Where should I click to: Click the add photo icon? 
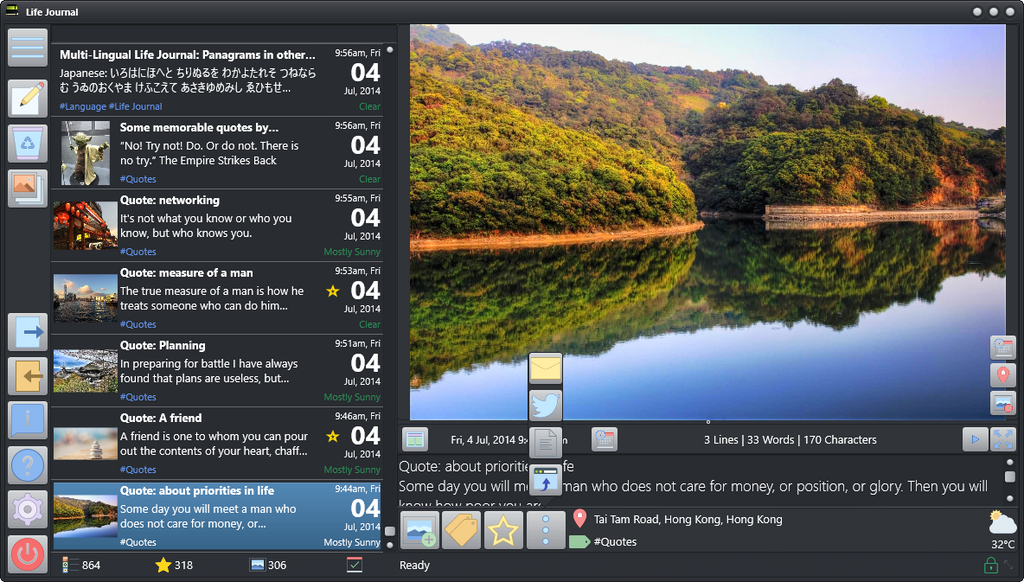pyautogui.click(x=420, y=530)
